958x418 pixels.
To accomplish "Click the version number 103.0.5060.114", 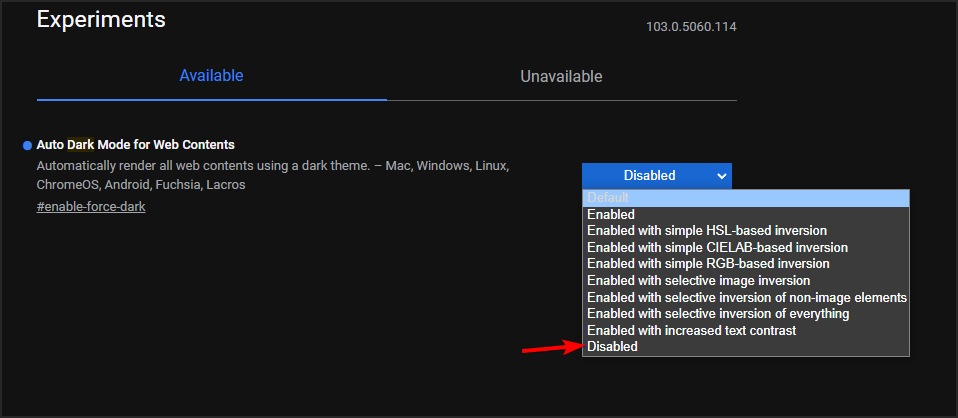I will [x=691, y=26].
